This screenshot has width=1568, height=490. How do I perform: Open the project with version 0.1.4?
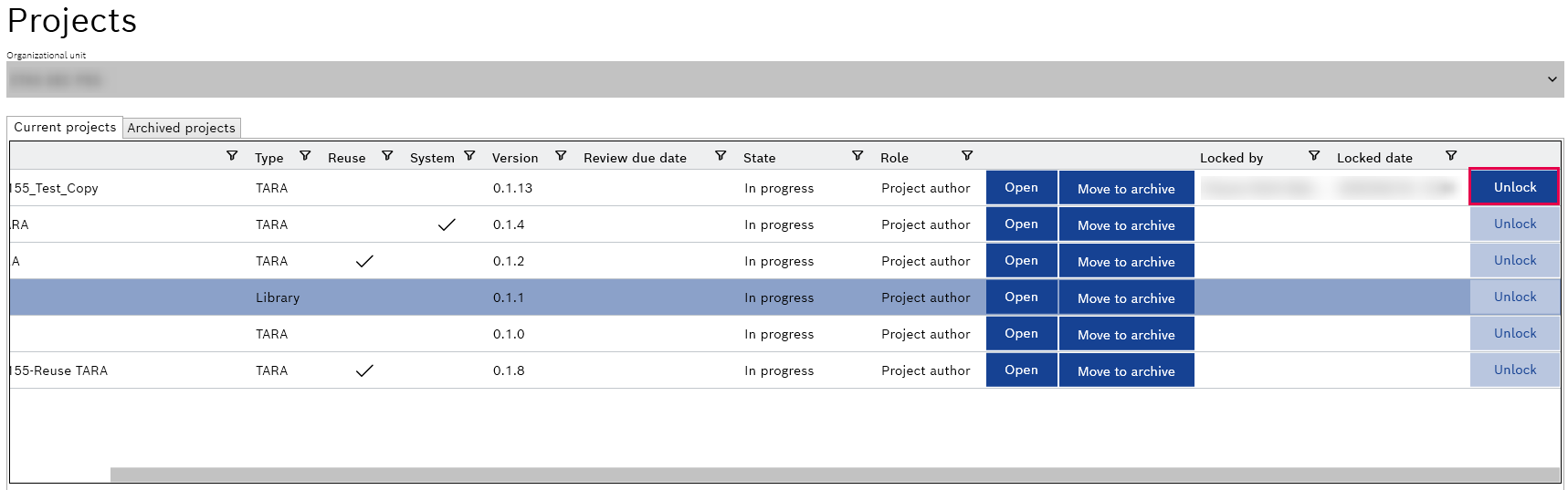1021,224
